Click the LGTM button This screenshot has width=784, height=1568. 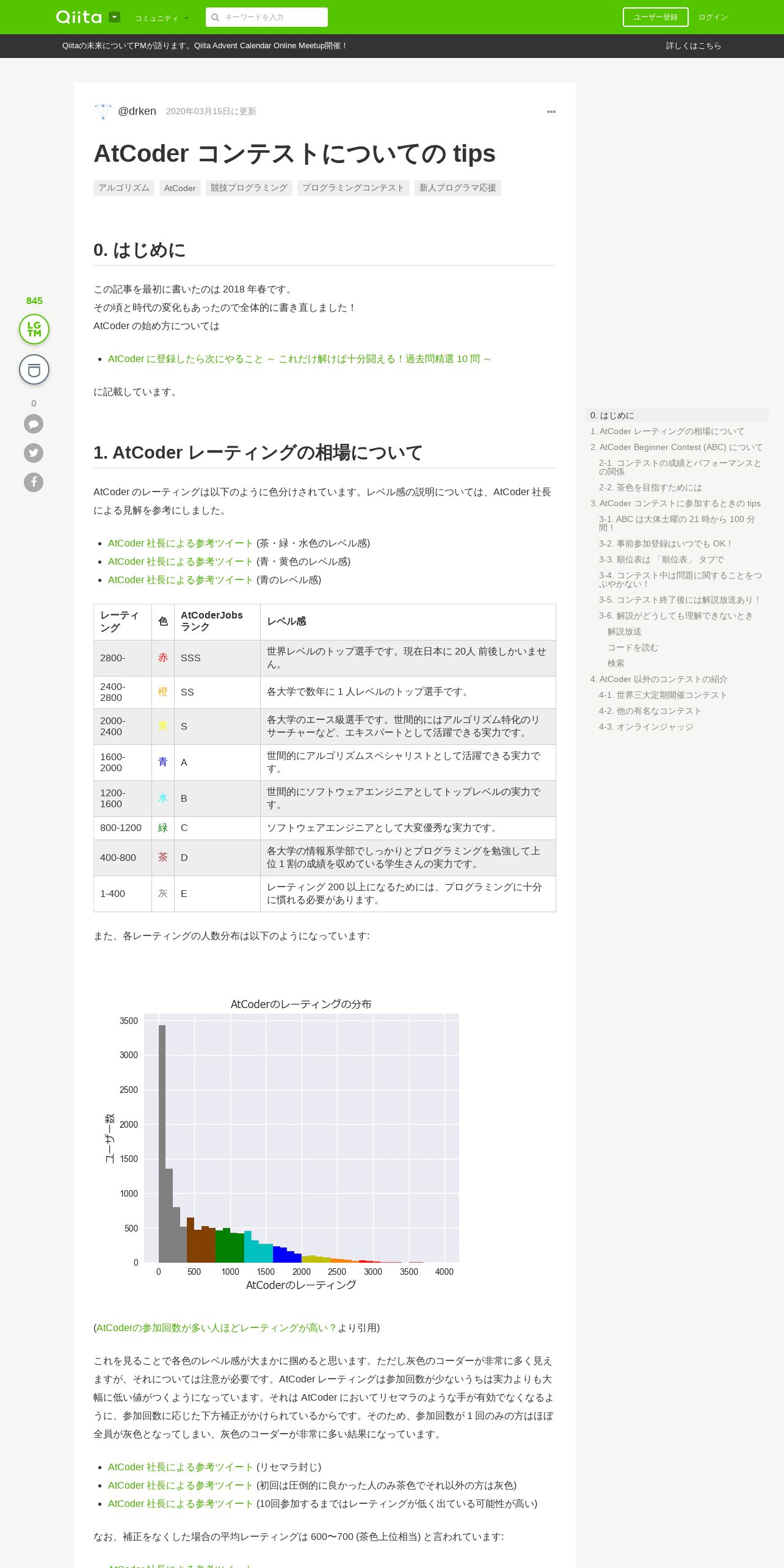click(34, 329)
